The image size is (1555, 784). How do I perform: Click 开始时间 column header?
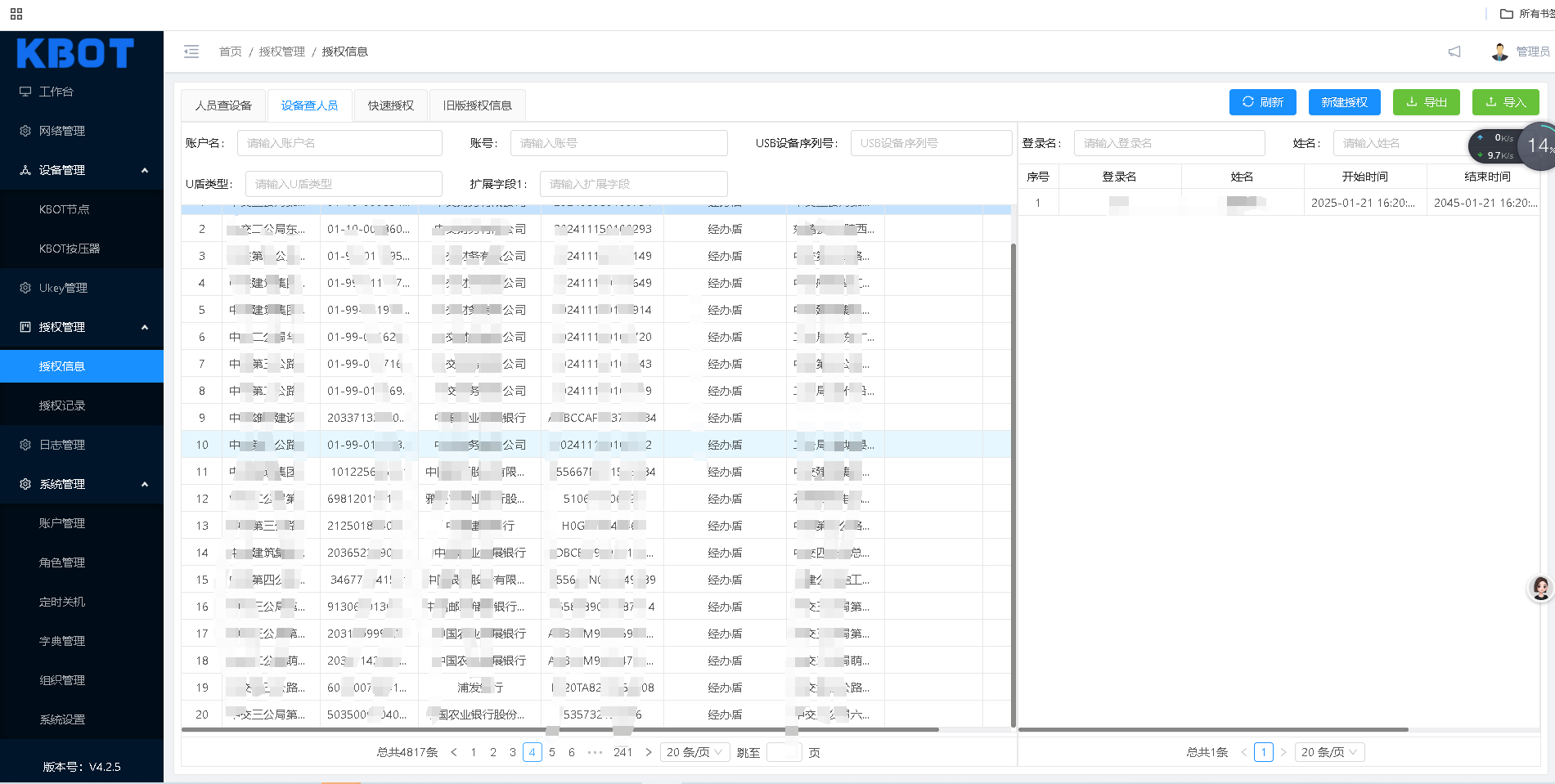click(x=1364, y=177)
